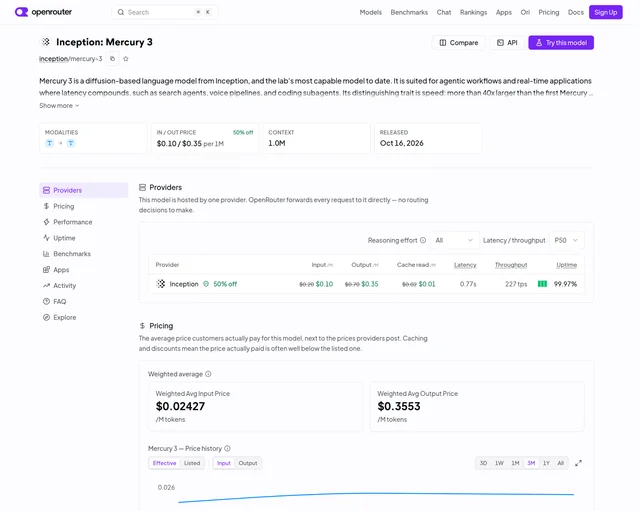The width and height of the screenshot is (640, 511).
Task: Open Chat in the top navigation
Action: click(444, 12)
